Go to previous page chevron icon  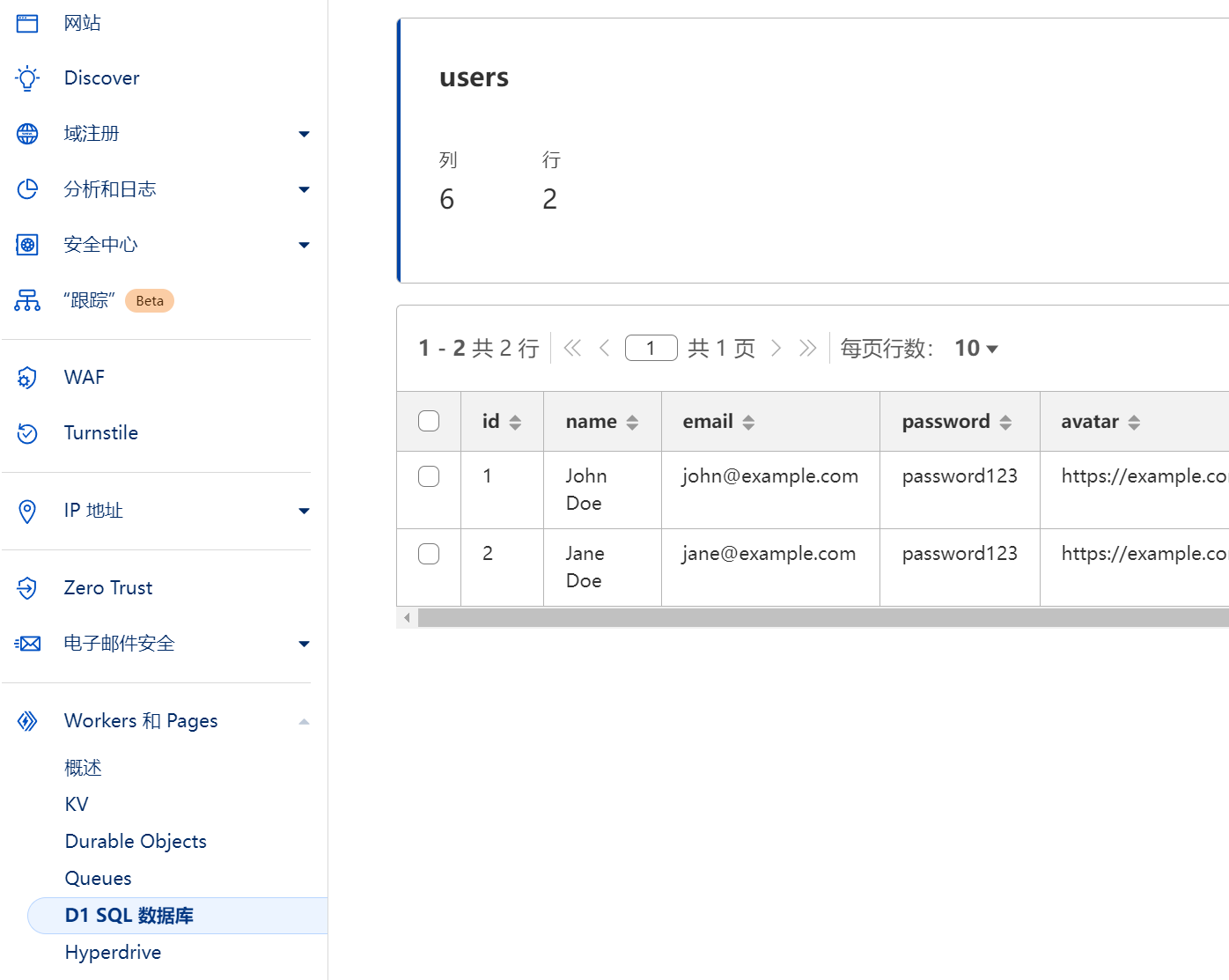click(x=605, y=348)
